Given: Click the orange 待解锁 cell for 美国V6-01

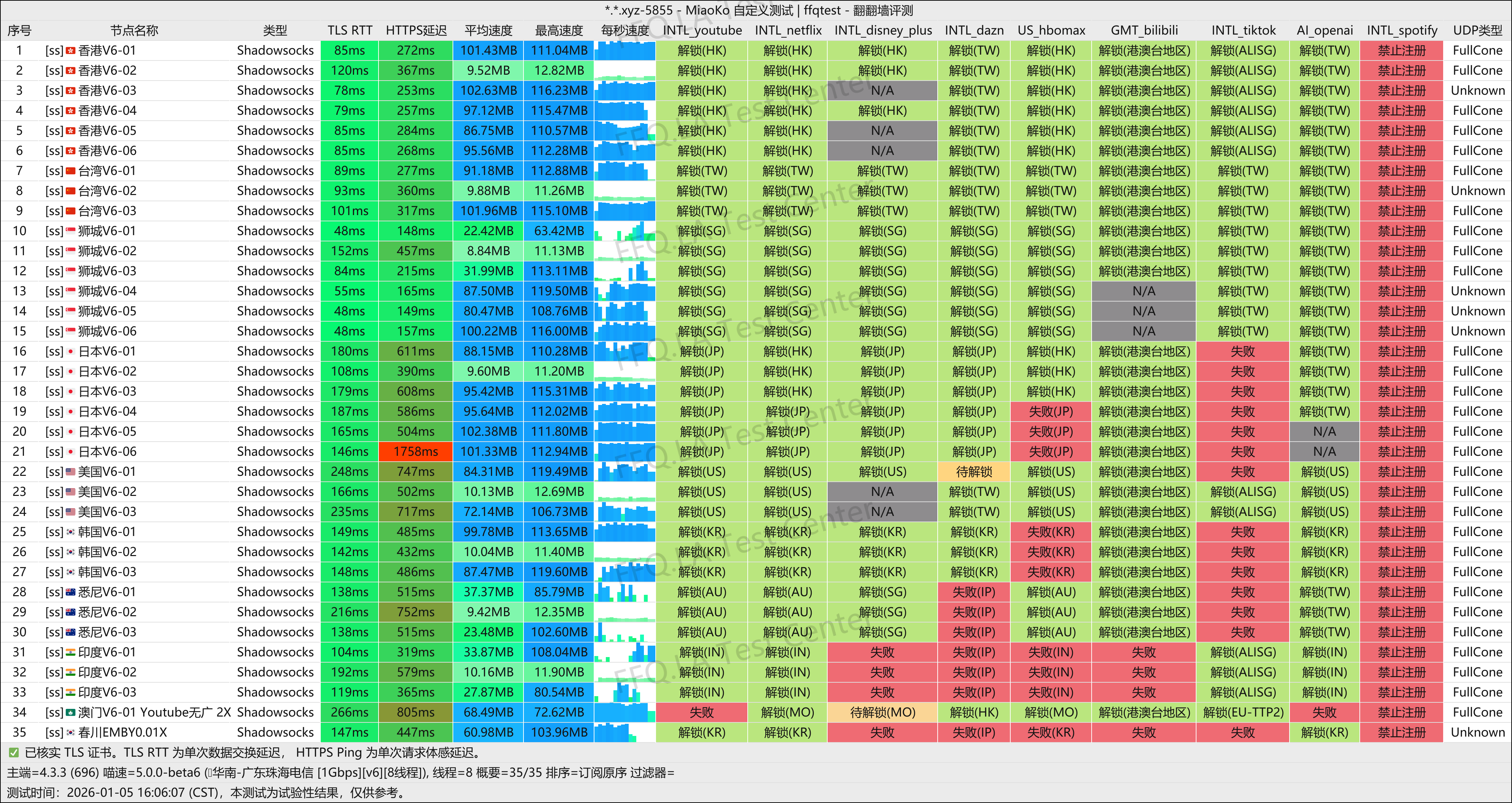Looking at the screenshot, I should tap(974, 472).
